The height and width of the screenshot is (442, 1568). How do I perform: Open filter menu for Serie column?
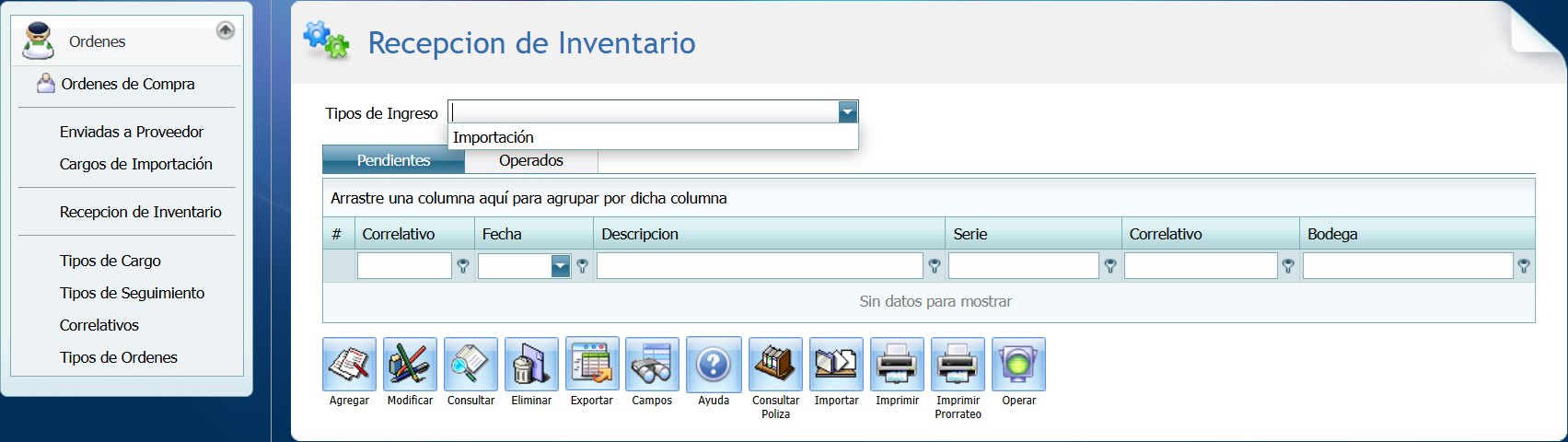click(1110, 266)
